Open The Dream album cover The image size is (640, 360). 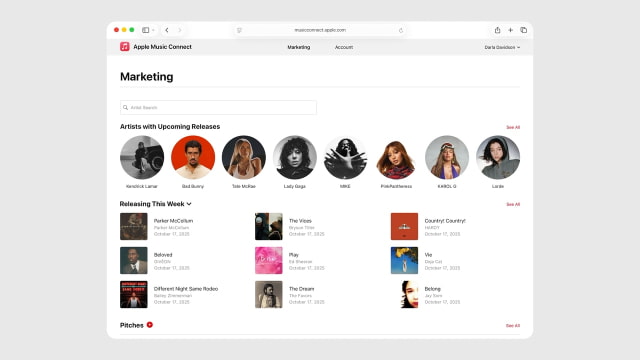[269, 294]
